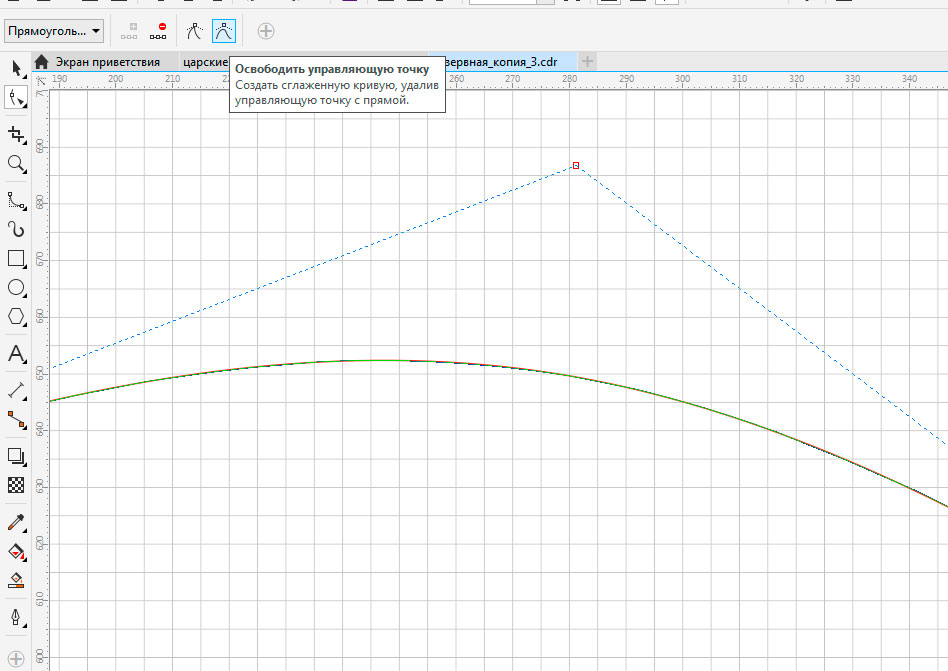The height and width of the screenshot is (671, 948).
Task: Select the Drop Shadow tool
Action: tap(16, 456)
